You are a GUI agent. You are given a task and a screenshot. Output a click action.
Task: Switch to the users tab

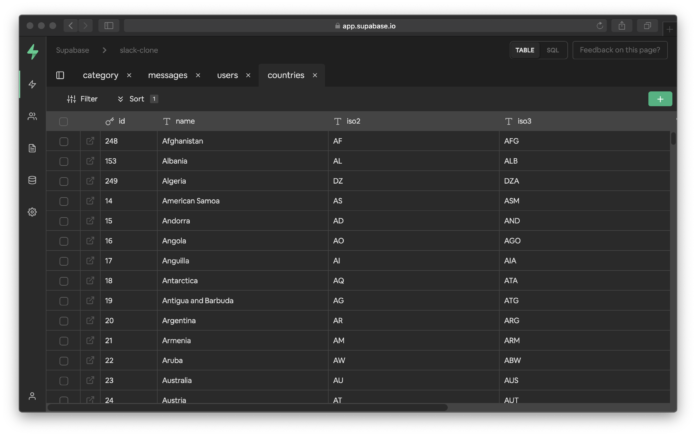tap(227, 75)
